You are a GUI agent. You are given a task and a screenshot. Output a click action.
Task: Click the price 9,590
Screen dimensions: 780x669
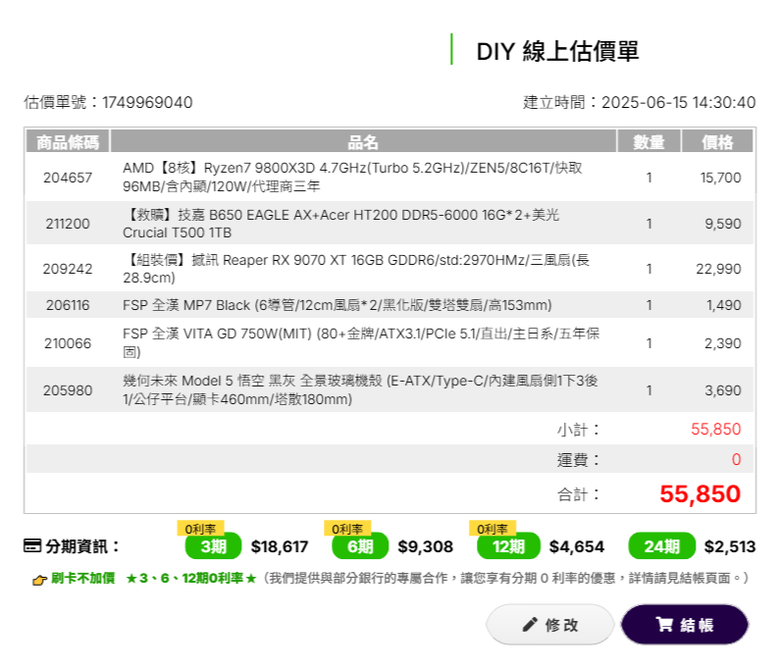coord(723,224)
